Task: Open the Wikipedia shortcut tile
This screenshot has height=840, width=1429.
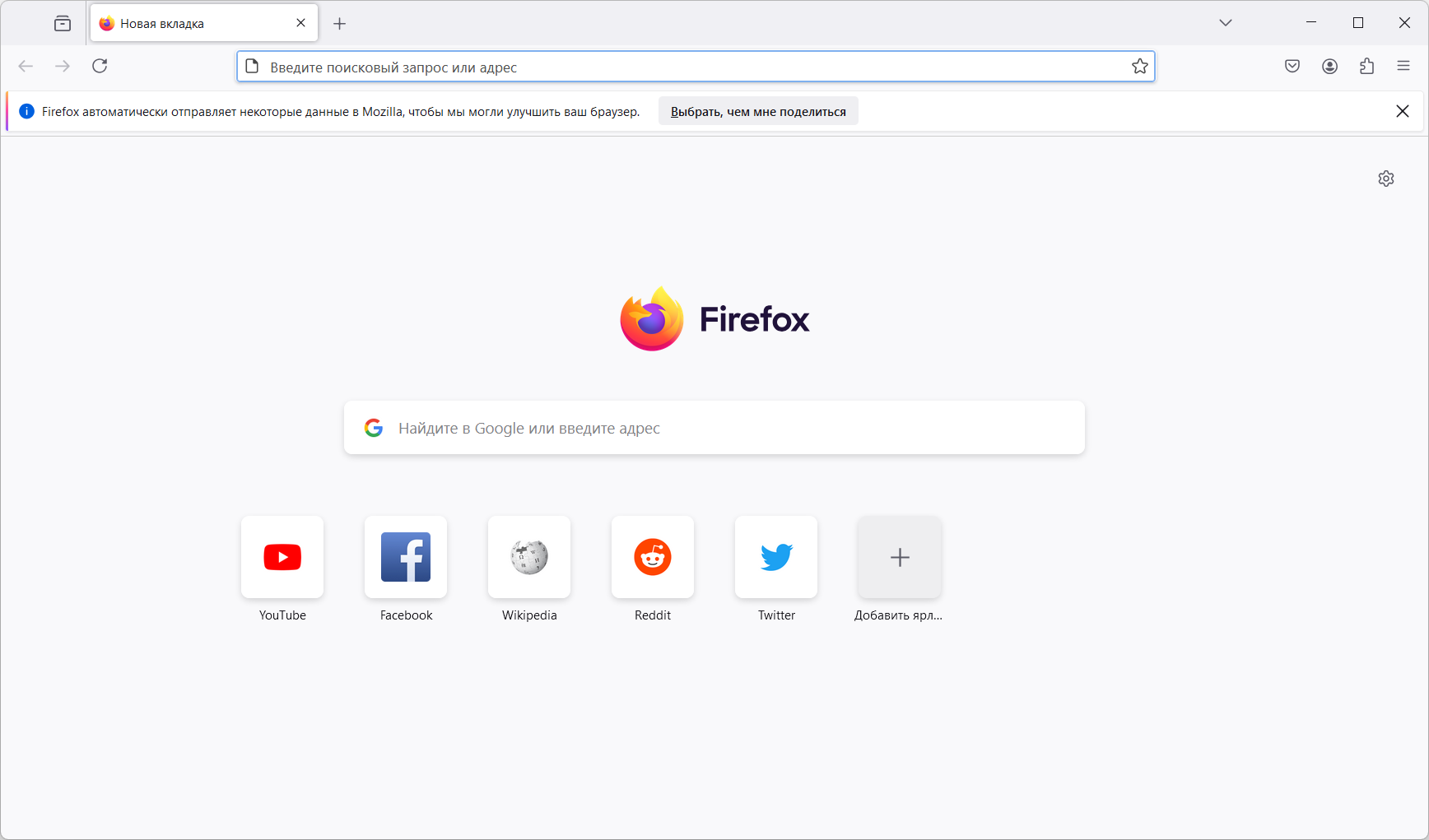Action: pyautogui.click(x=529, y=557)
